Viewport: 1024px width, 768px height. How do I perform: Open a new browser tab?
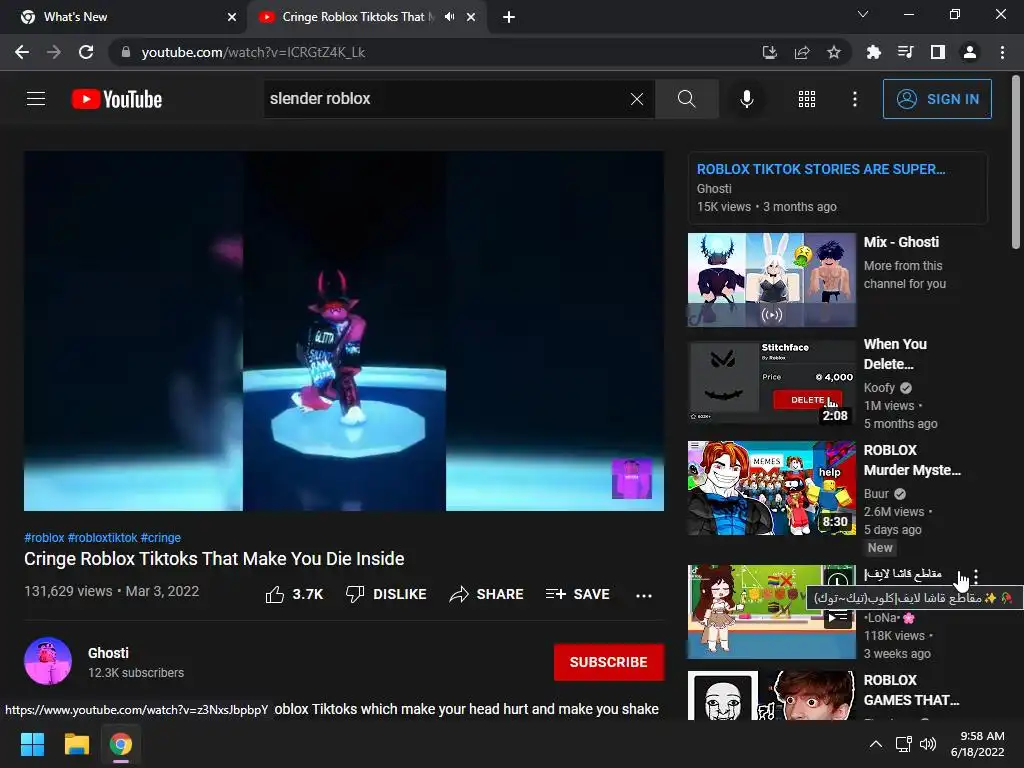point(509,17)
